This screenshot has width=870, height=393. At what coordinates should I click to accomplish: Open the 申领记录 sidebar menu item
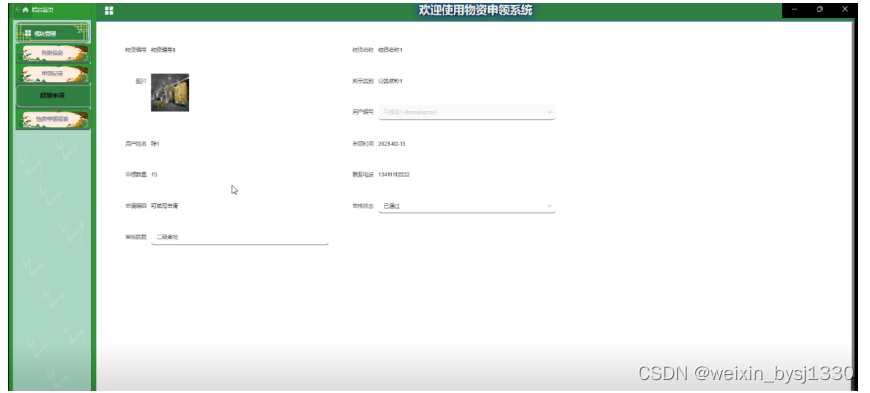click(x=53, y=74)
